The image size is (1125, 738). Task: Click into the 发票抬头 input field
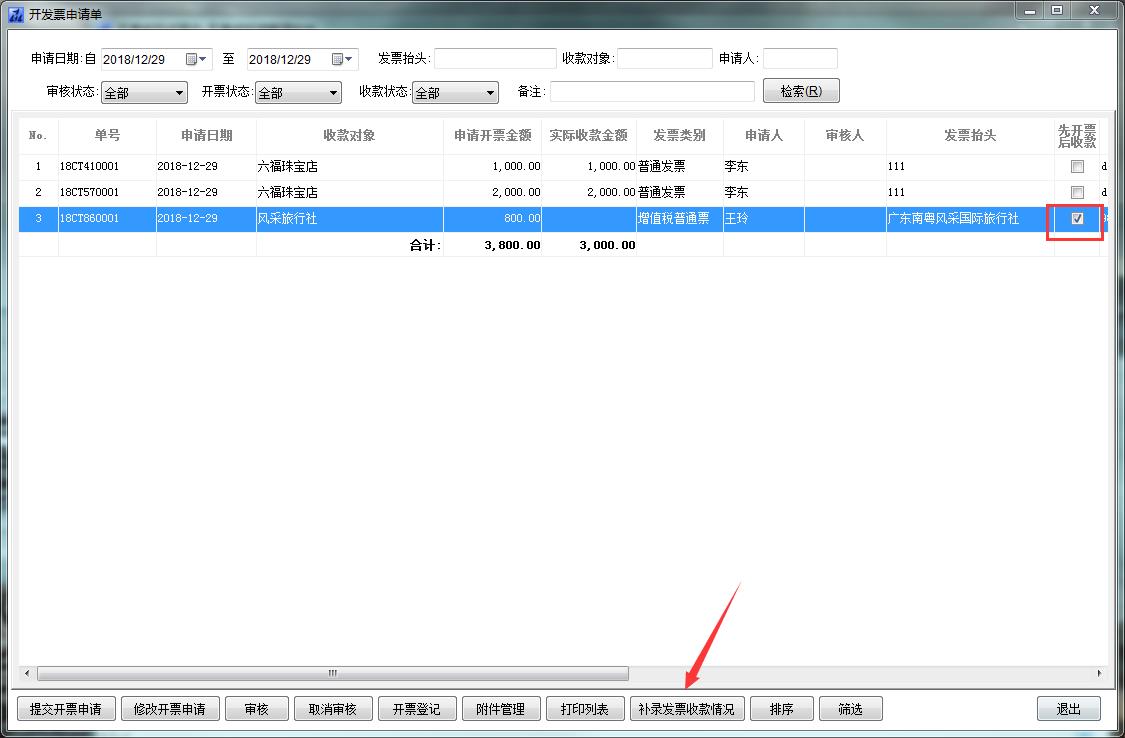pyautogui.click(x=495, y=59)
